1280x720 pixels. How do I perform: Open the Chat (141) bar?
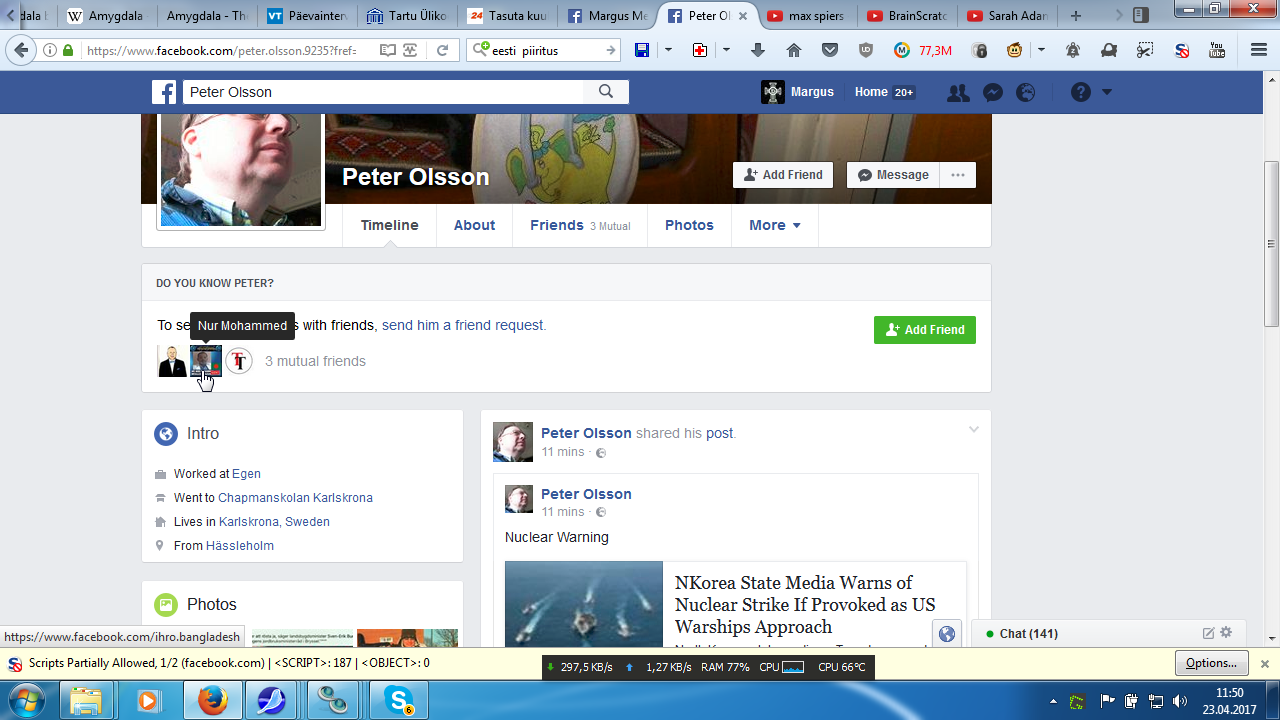coord(1108,633)
